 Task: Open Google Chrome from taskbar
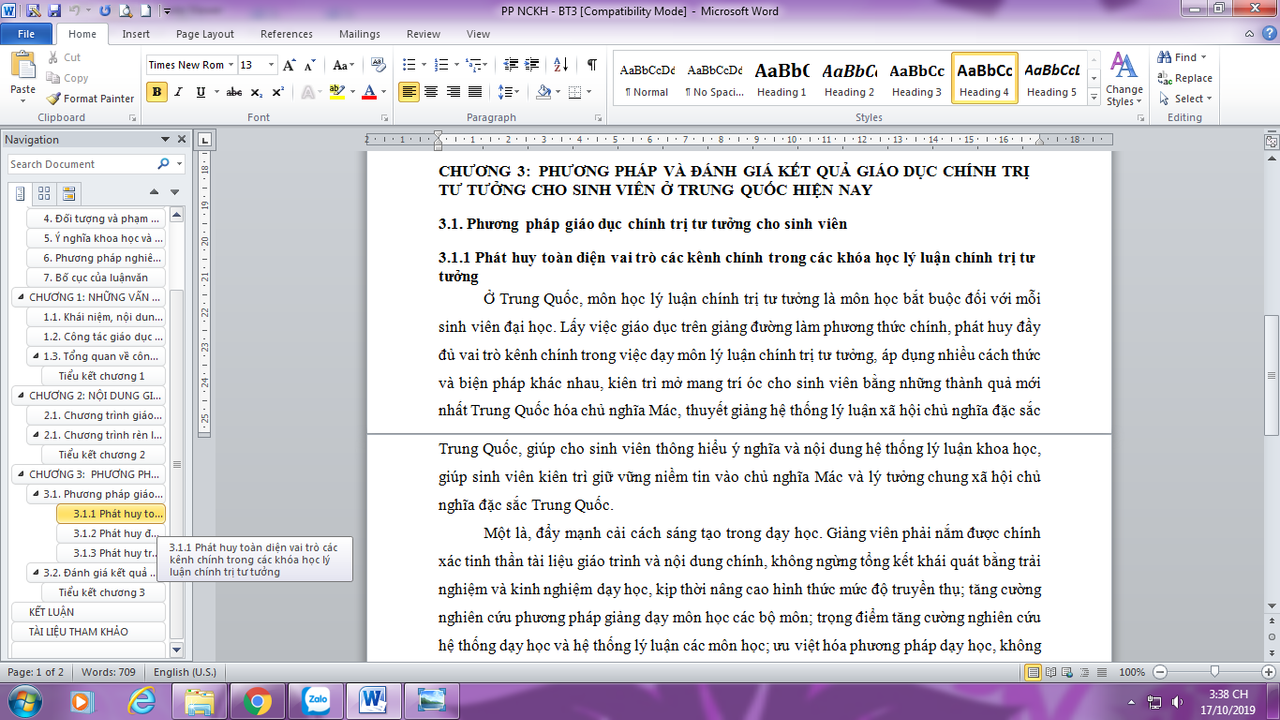click(257, 700)
